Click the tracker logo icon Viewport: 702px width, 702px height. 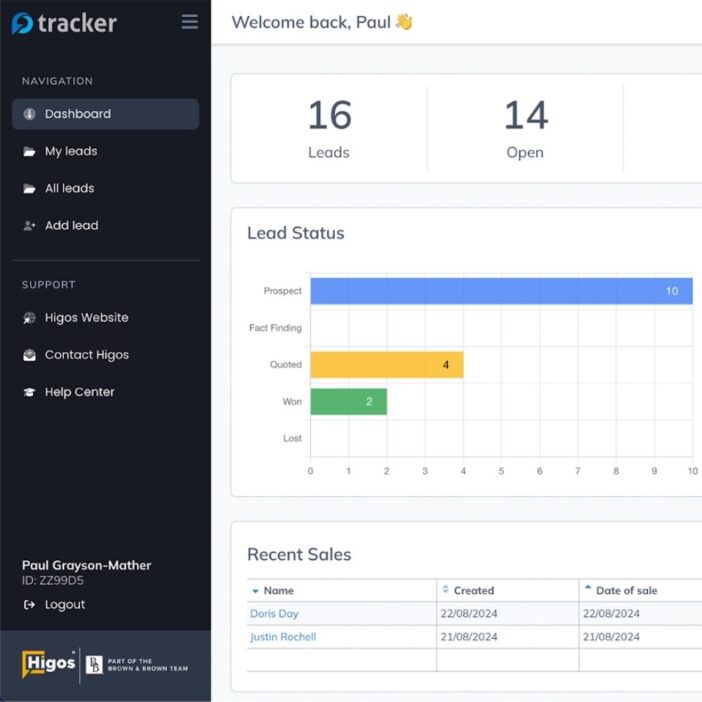(22, 23)
